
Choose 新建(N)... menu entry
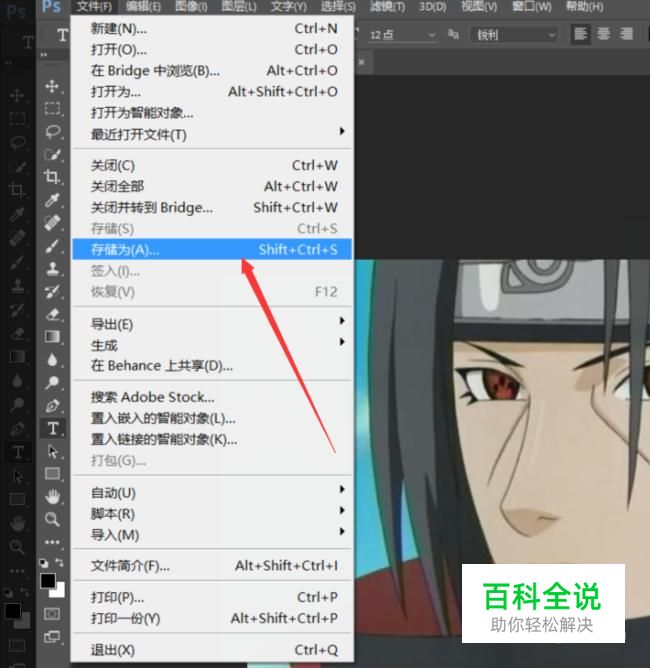[212, 29]
